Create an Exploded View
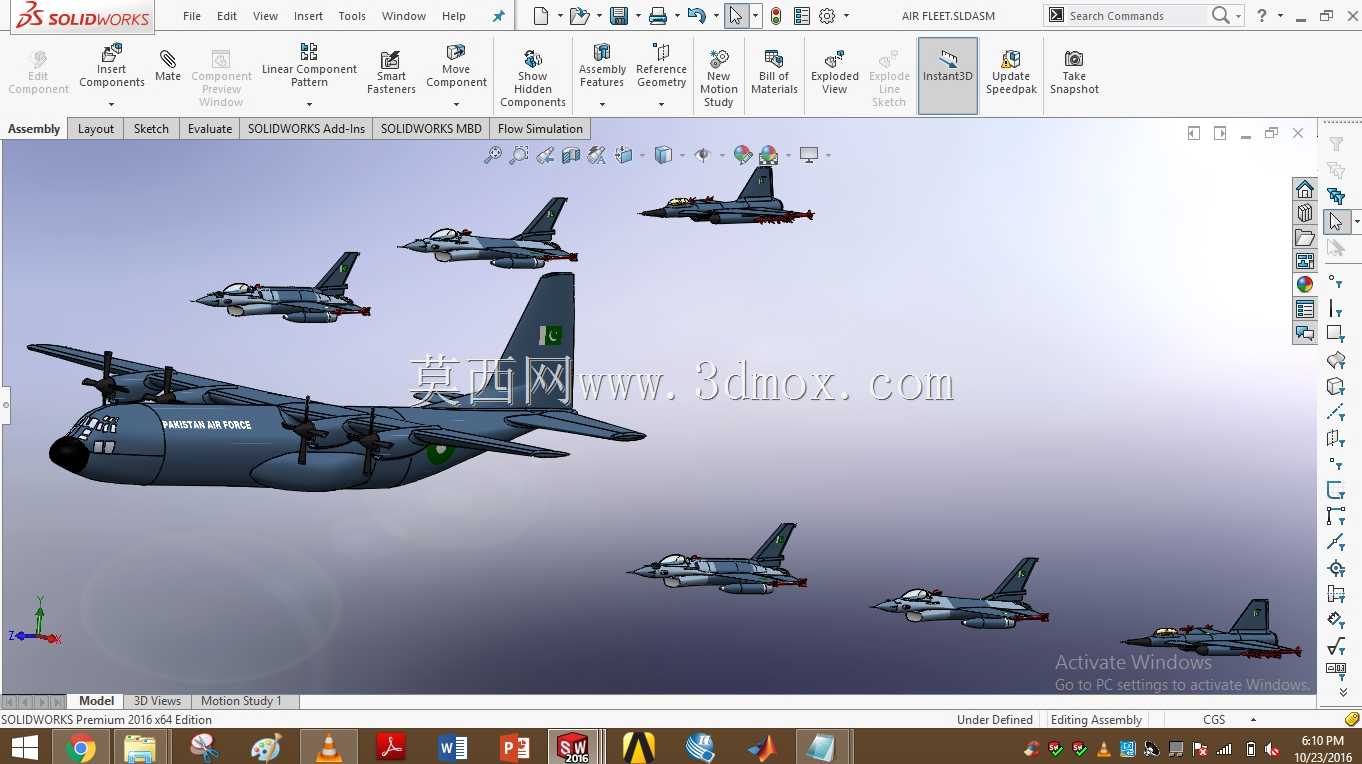Image resolution: width=1362 pixels, height=764 pixels. click(835, 73)
